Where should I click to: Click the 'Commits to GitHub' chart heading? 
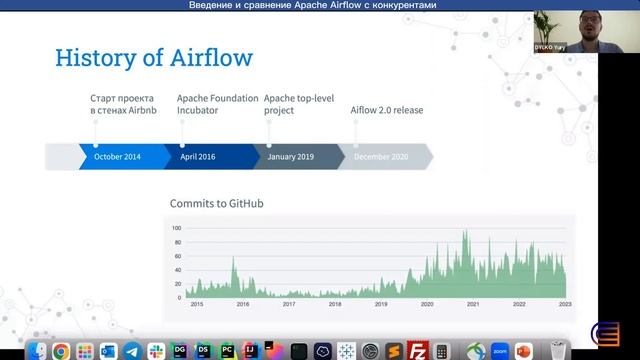(x=216, y=203)
